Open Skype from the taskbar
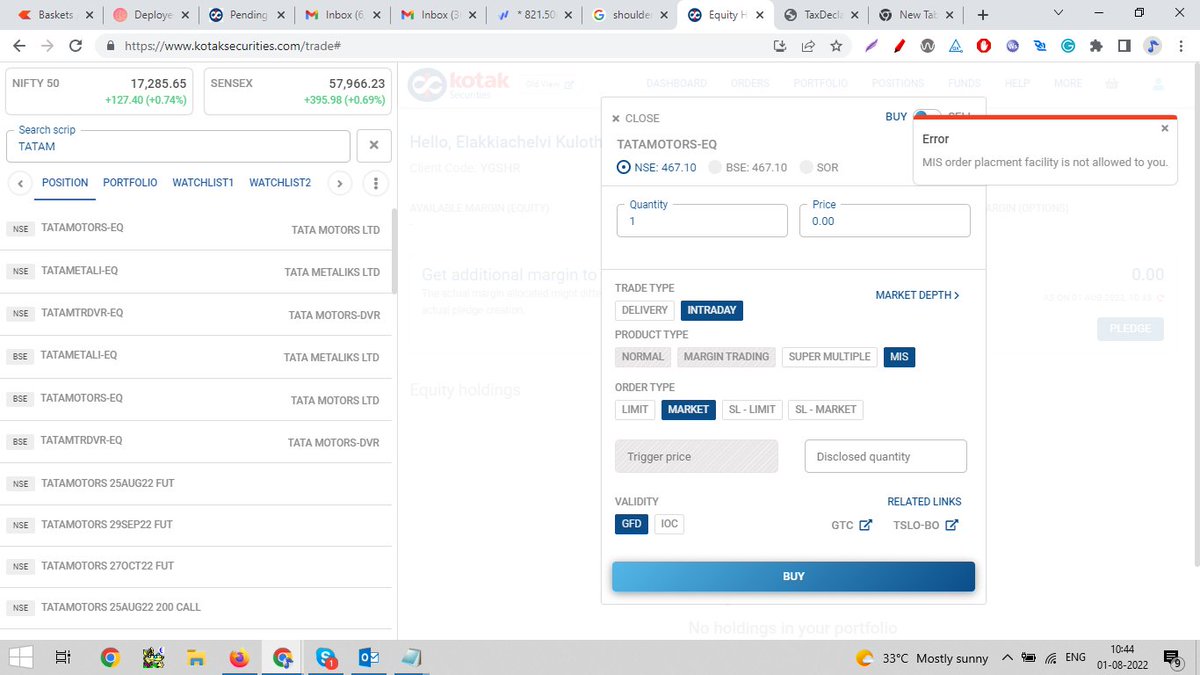Image resolution: width=1200 pixels, height=675 pixels. point(326,658)
